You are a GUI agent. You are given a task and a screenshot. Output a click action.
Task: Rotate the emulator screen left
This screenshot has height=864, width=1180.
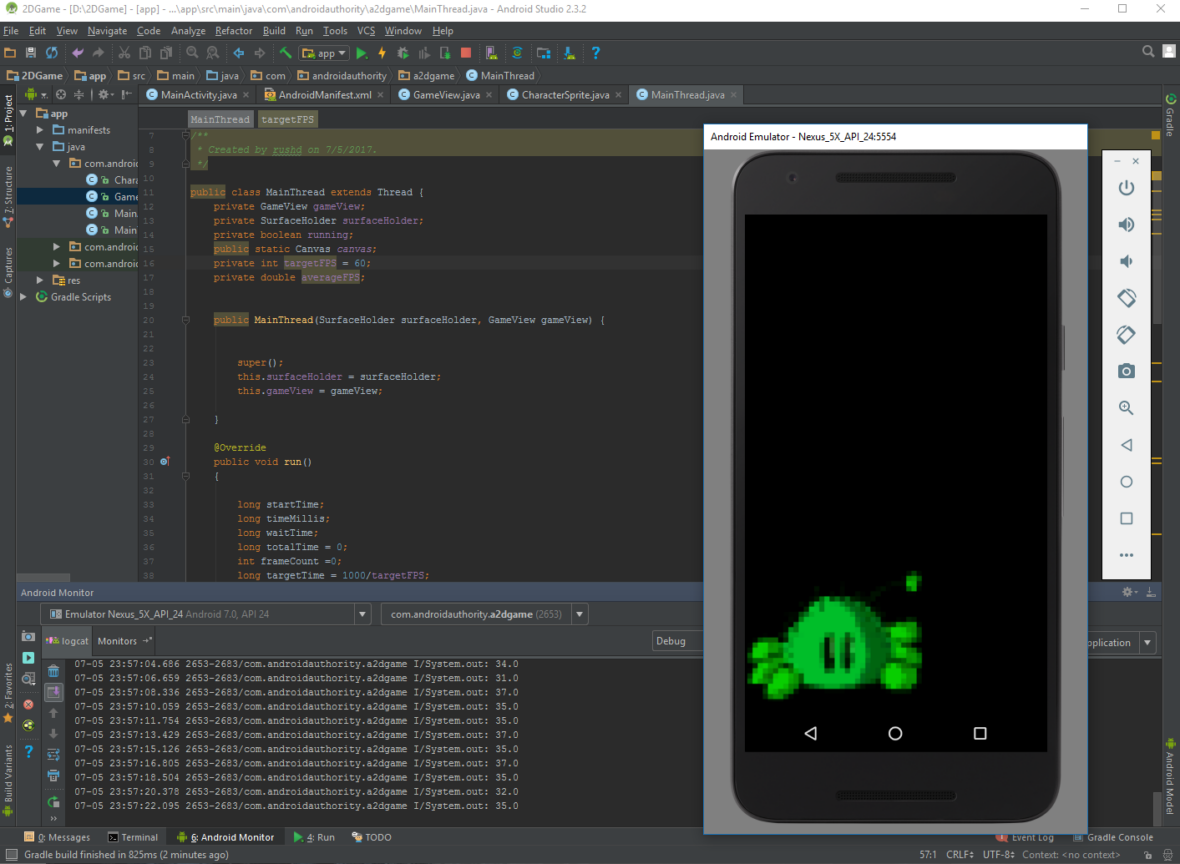[1126, 297]
